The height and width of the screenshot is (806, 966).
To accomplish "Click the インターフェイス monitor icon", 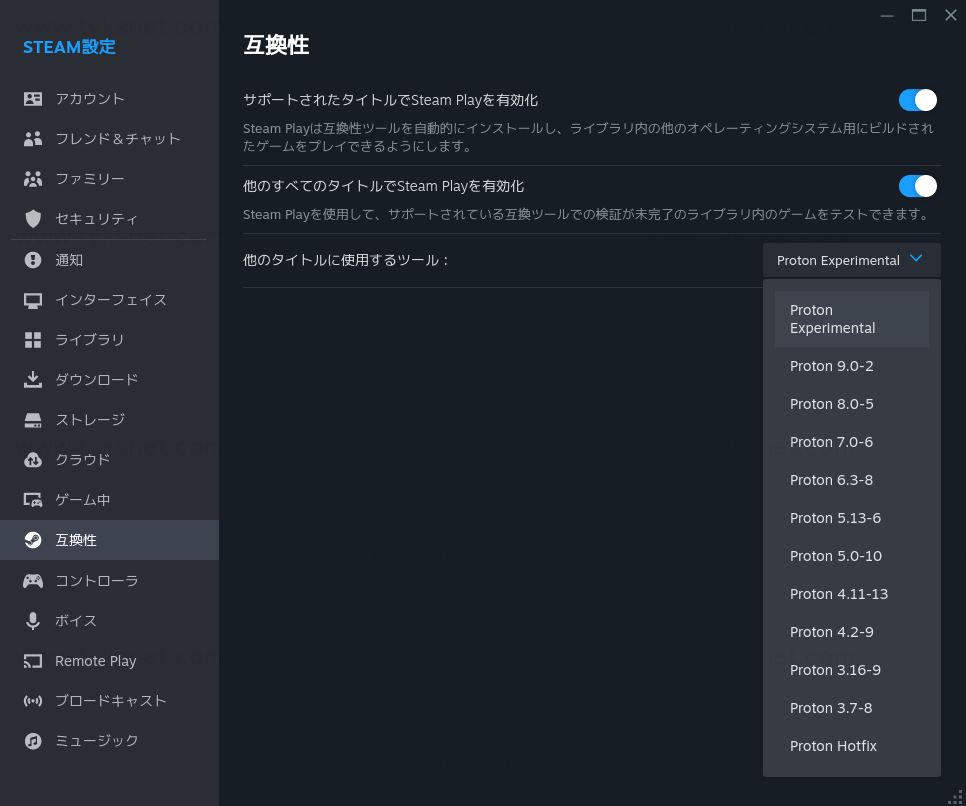I will [33, 300].
